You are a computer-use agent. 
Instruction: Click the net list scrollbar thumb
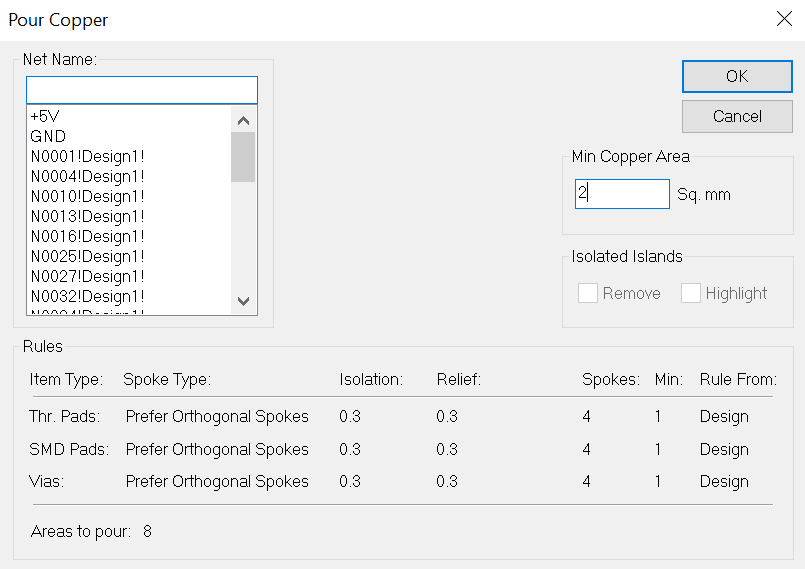[243, 157]
